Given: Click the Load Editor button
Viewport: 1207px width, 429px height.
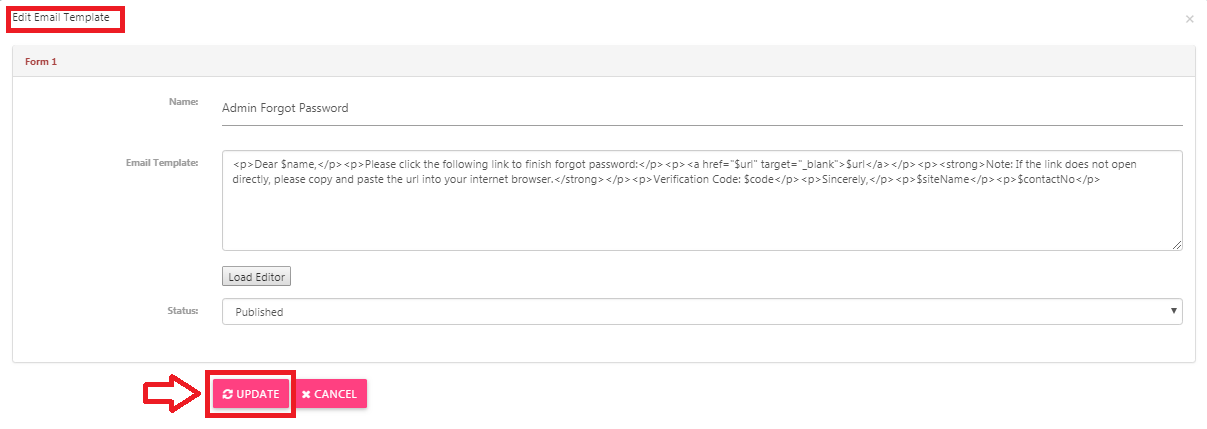Looking at the screenshot, I should tap(256, 277).
